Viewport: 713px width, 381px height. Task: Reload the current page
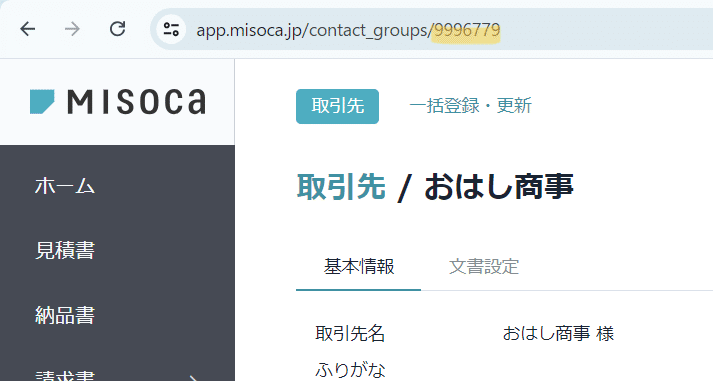click(117, 29)
